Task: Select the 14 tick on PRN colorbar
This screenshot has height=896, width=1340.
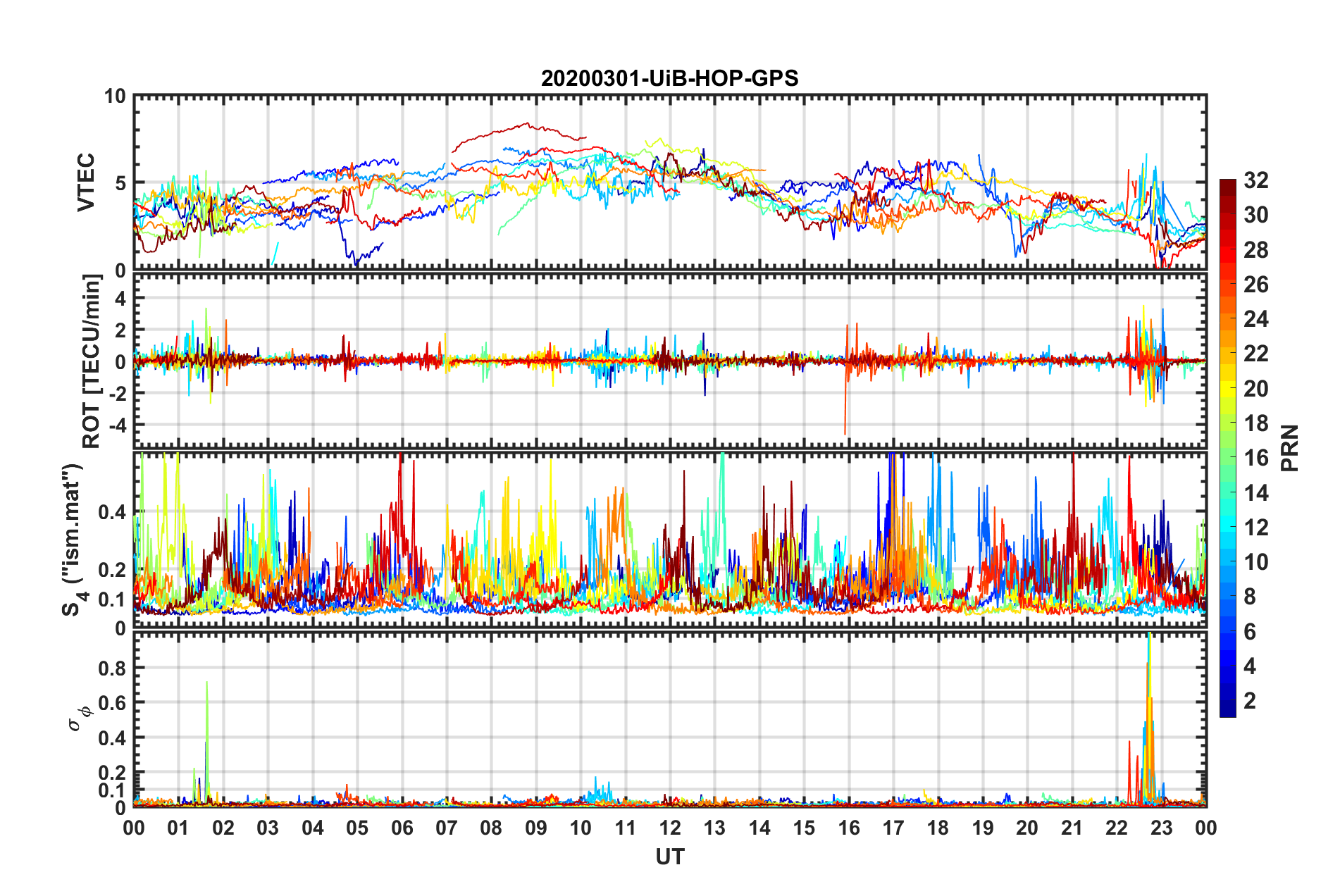Action: (x=1255, y=493)
